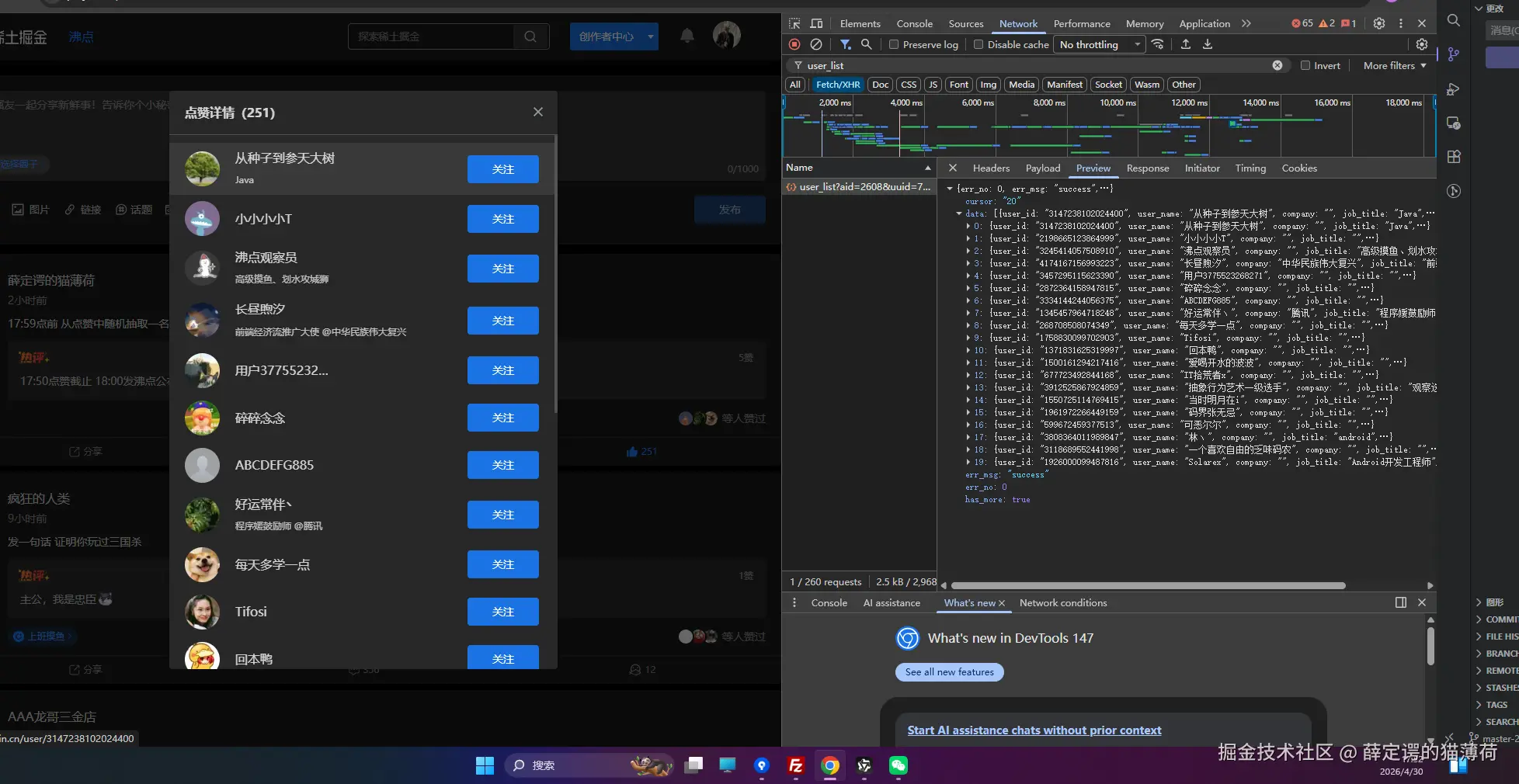Toggle the device toolbar icon in DevTools
1519x784 pixels.
pyautogui.click(x=816, y=23)
